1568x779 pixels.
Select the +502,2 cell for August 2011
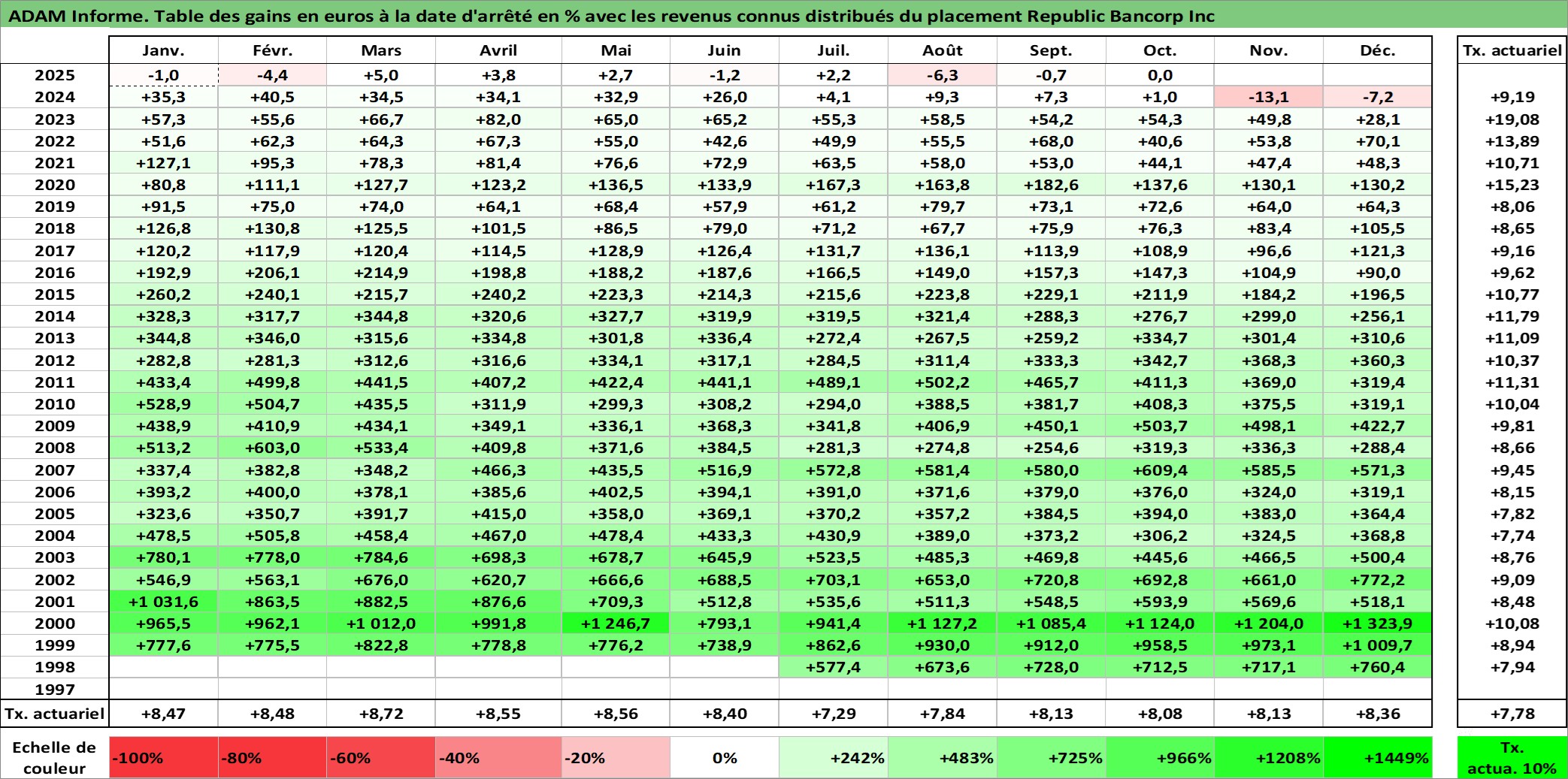click(943, 382)
